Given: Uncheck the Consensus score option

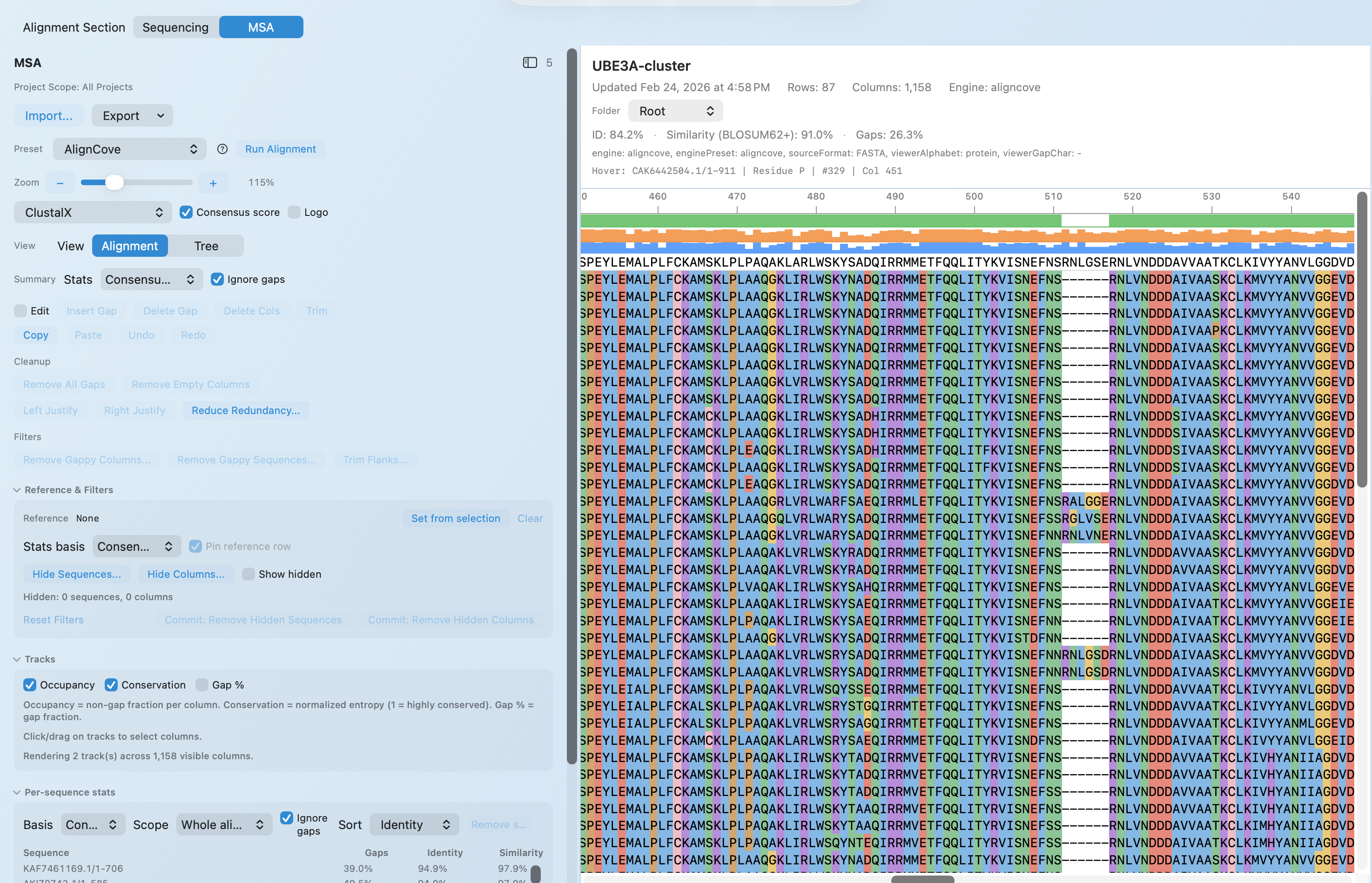Looking at the screenshot, I should pos(186,212).
